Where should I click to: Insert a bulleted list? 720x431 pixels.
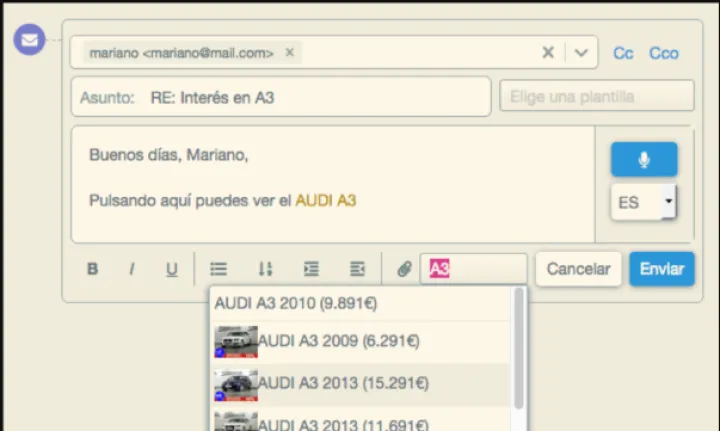[x=219, y=269]
